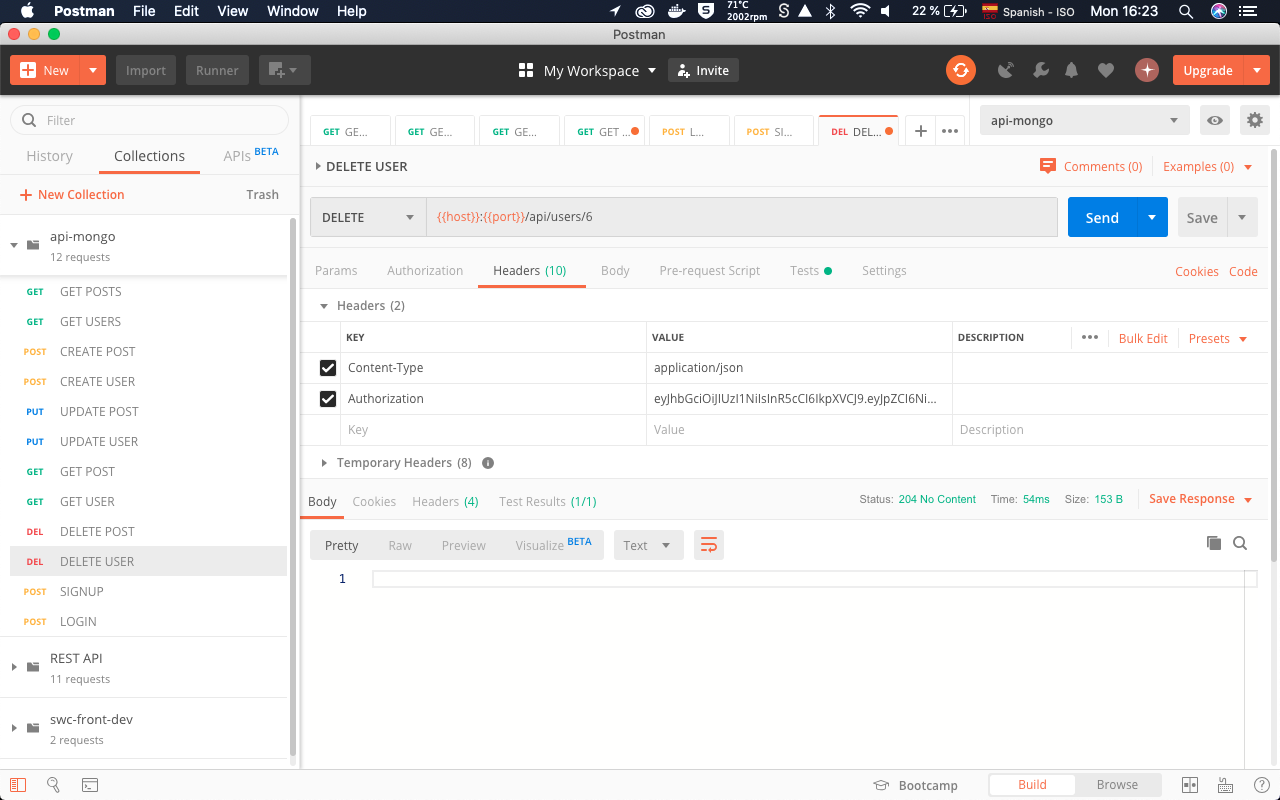
Task: Open tab options ellipsis menu
Action: coord(950,131)
